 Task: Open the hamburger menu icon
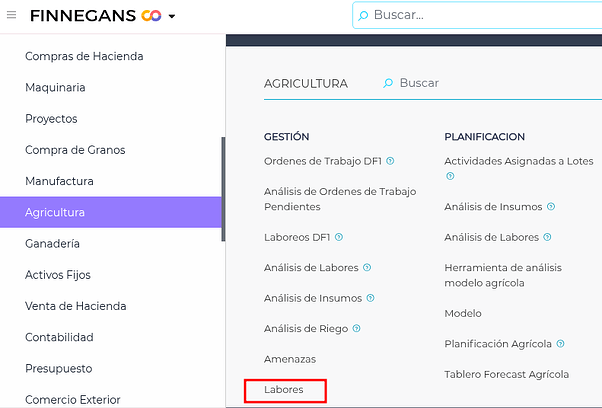tap(11, 16)
